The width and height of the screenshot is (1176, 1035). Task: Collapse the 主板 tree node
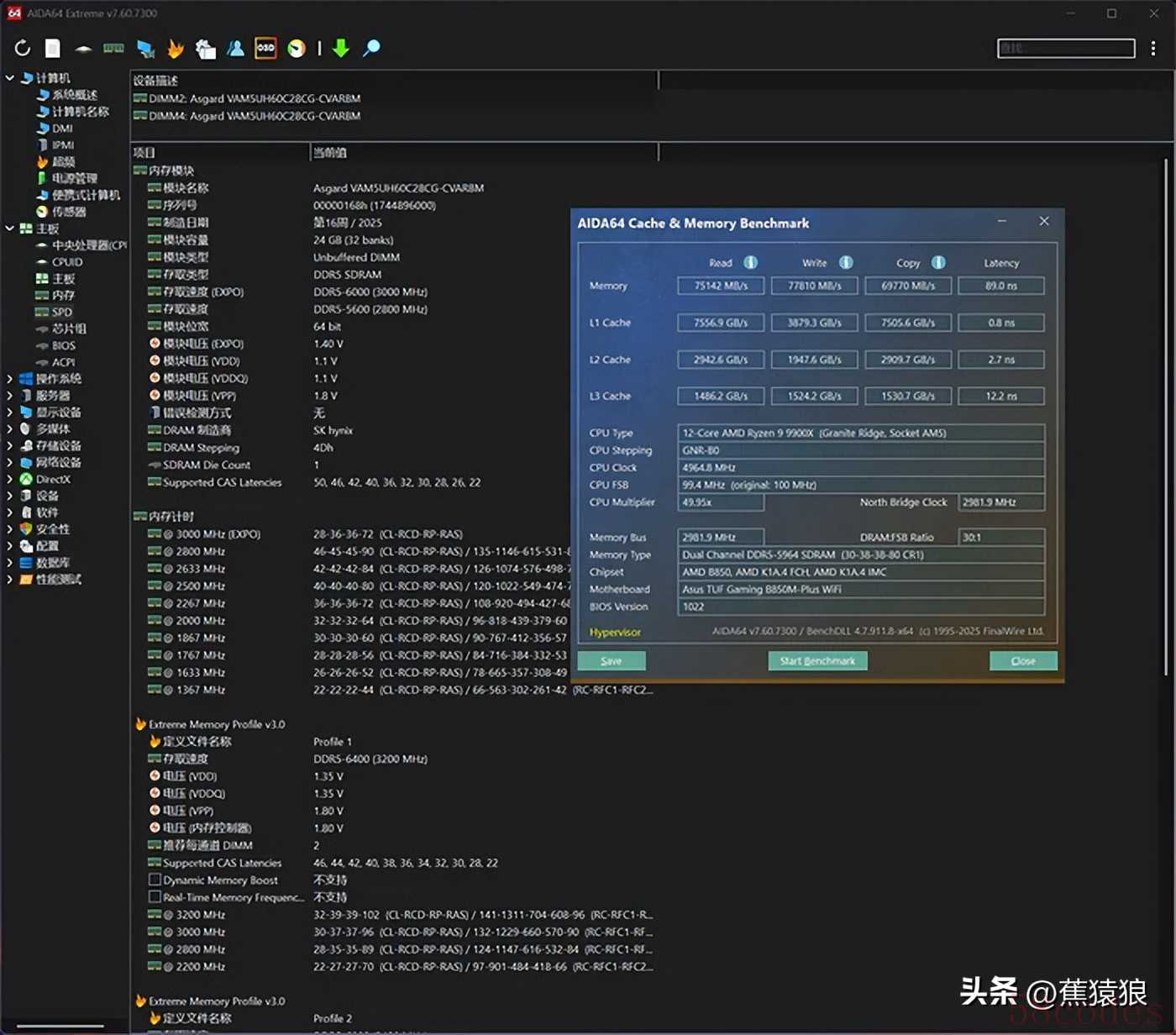(x=10, y=229)
